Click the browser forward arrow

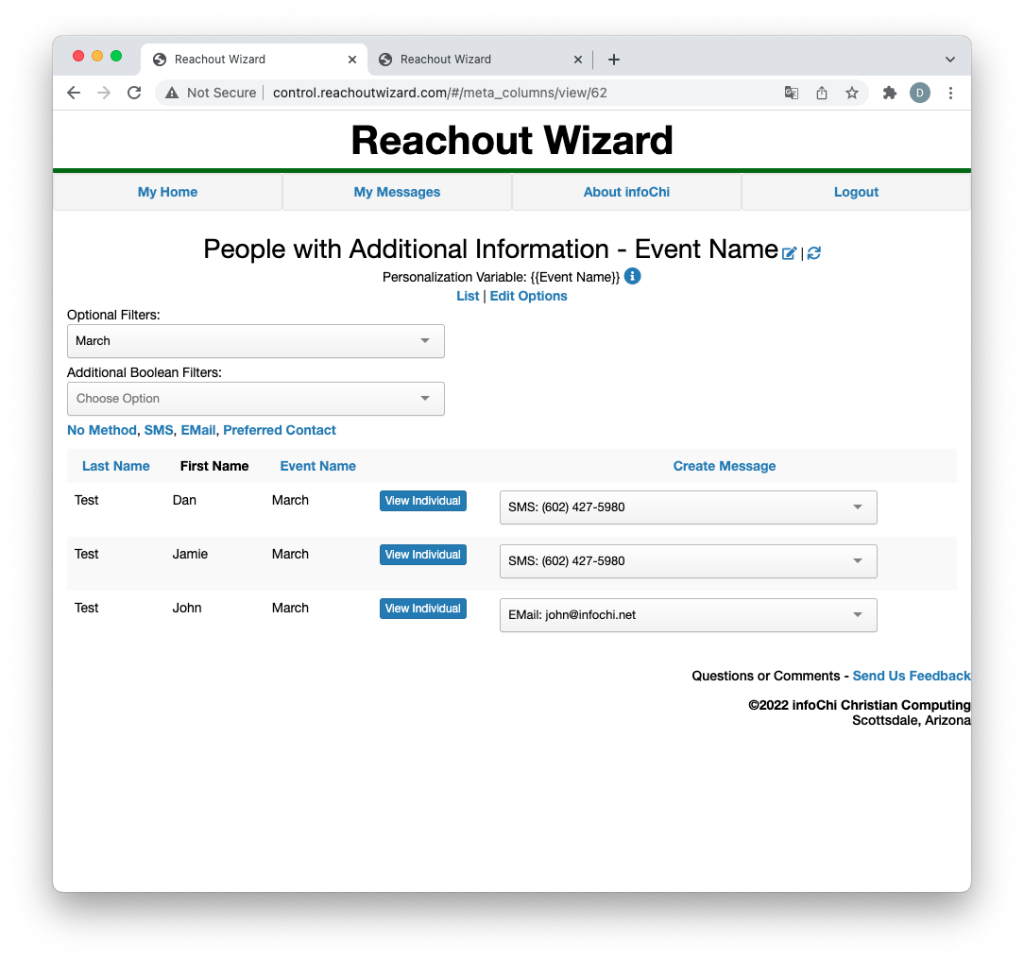tap(104, 93)
